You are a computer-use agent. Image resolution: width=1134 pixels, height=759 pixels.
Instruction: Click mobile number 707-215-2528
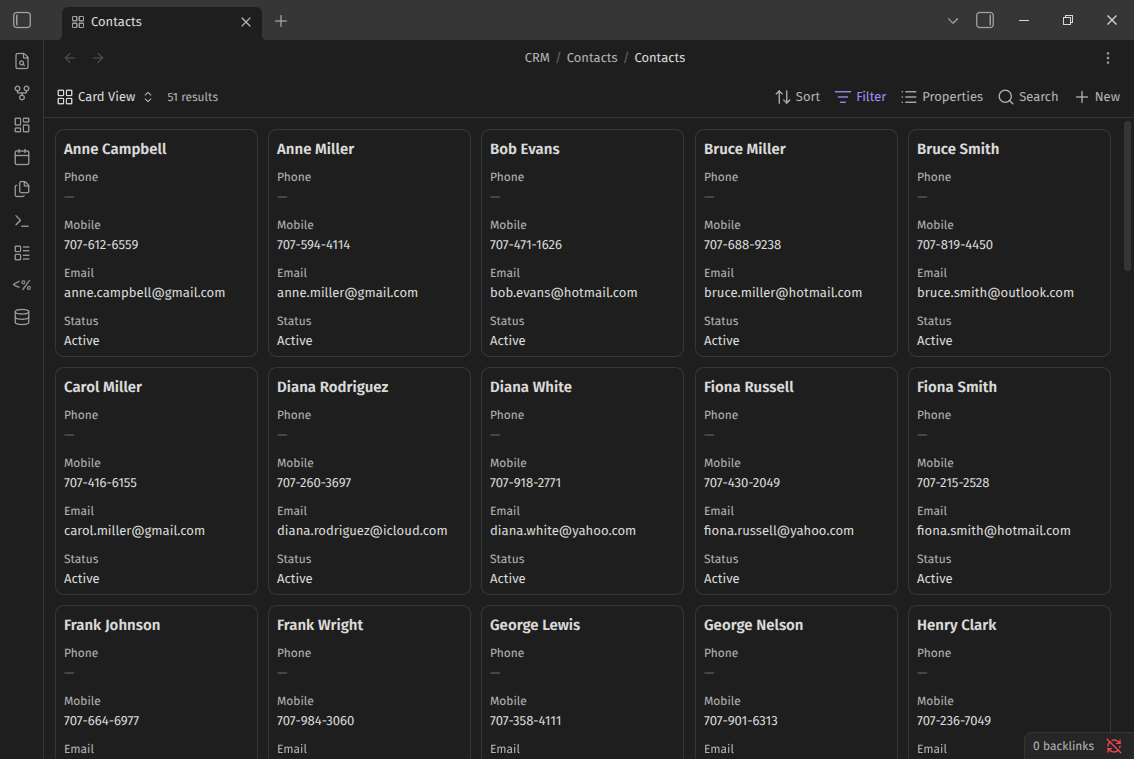[x=952, y=483]
